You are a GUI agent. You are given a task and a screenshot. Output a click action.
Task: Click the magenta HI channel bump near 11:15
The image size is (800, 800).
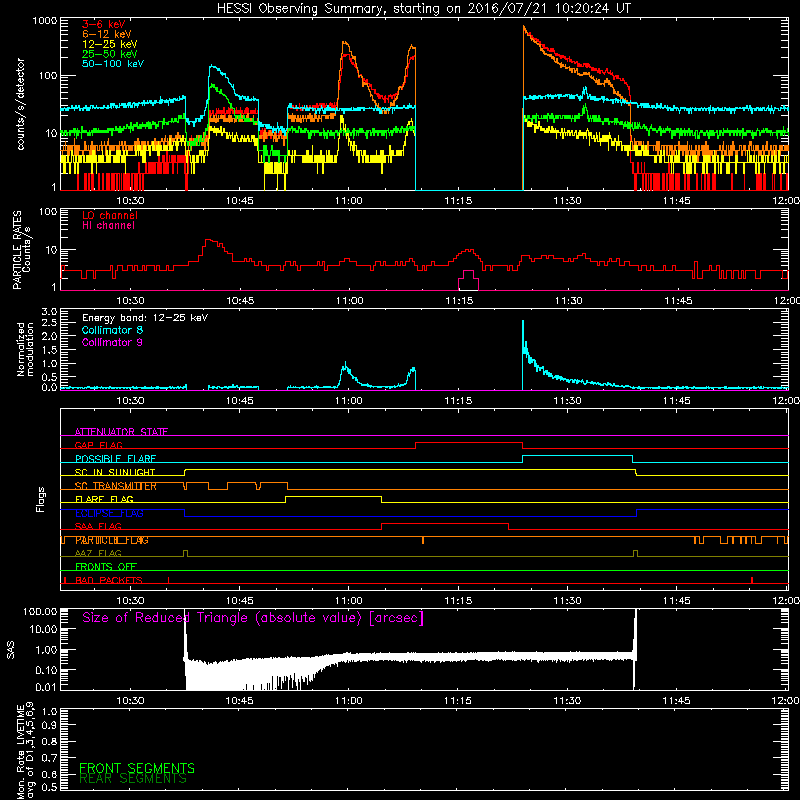(468, 280)
